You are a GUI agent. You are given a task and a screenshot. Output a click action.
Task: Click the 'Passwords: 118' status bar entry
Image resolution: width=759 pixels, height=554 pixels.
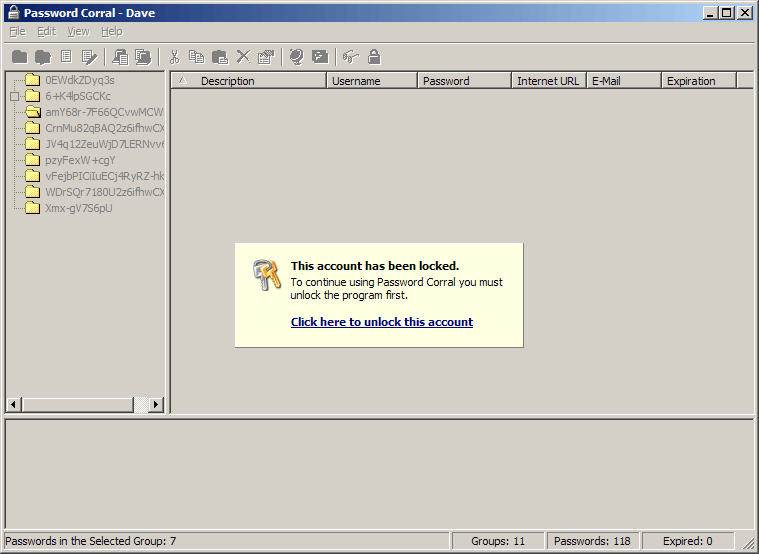[592, 541]
